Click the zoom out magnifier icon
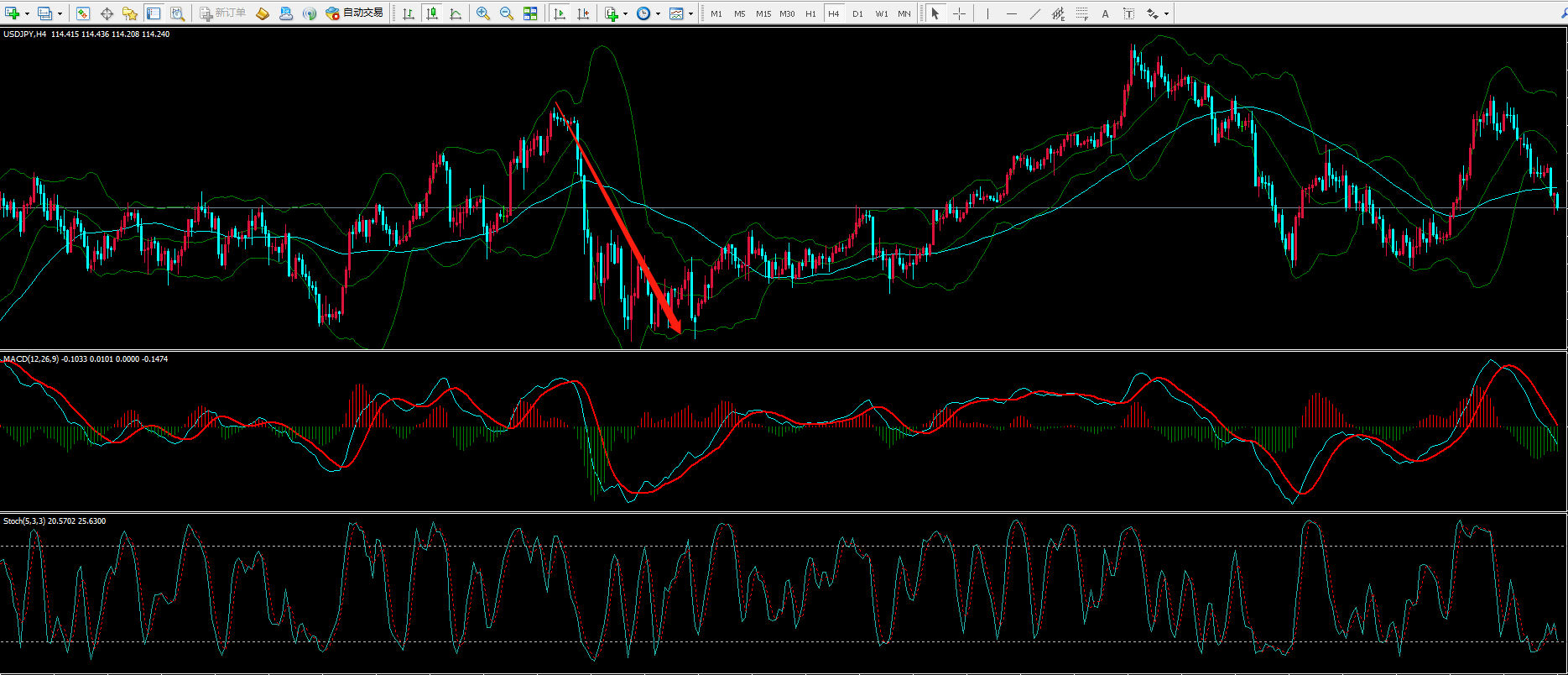 (x=507, y=13)
